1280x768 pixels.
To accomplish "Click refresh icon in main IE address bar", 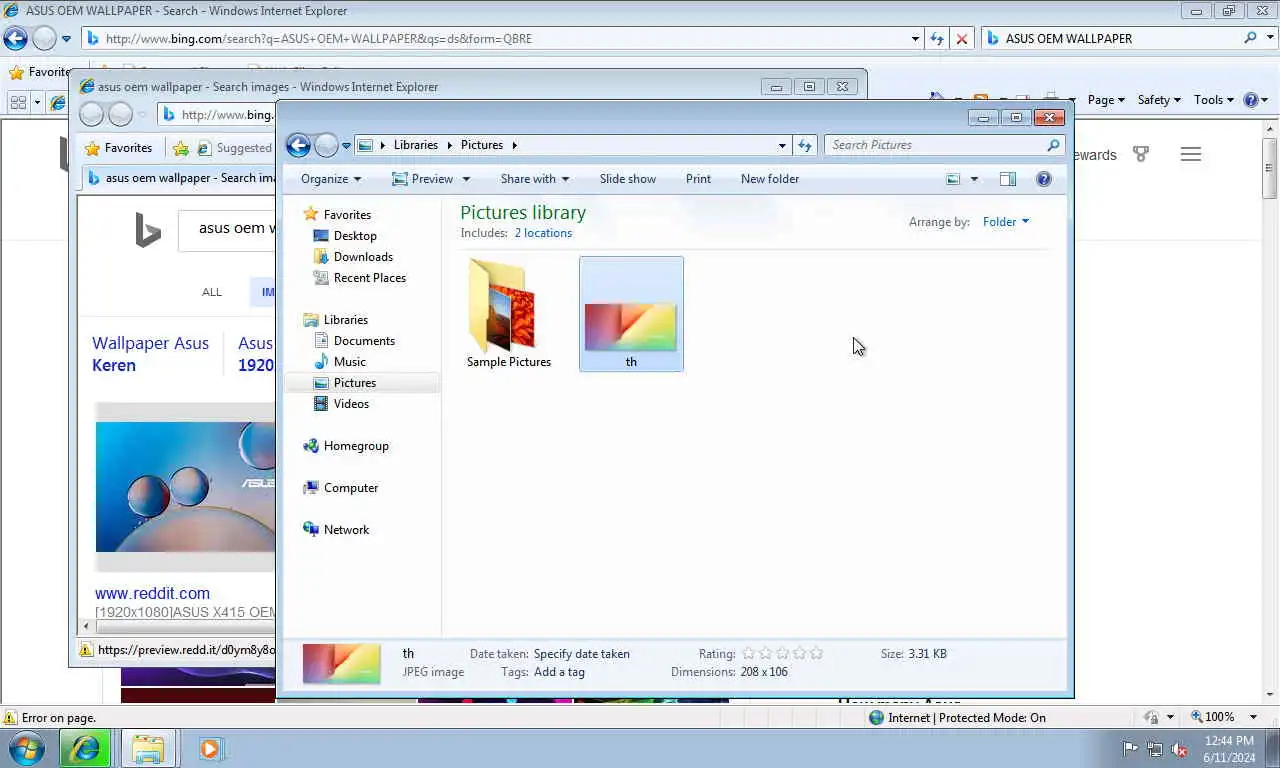I will click(936, 39).
